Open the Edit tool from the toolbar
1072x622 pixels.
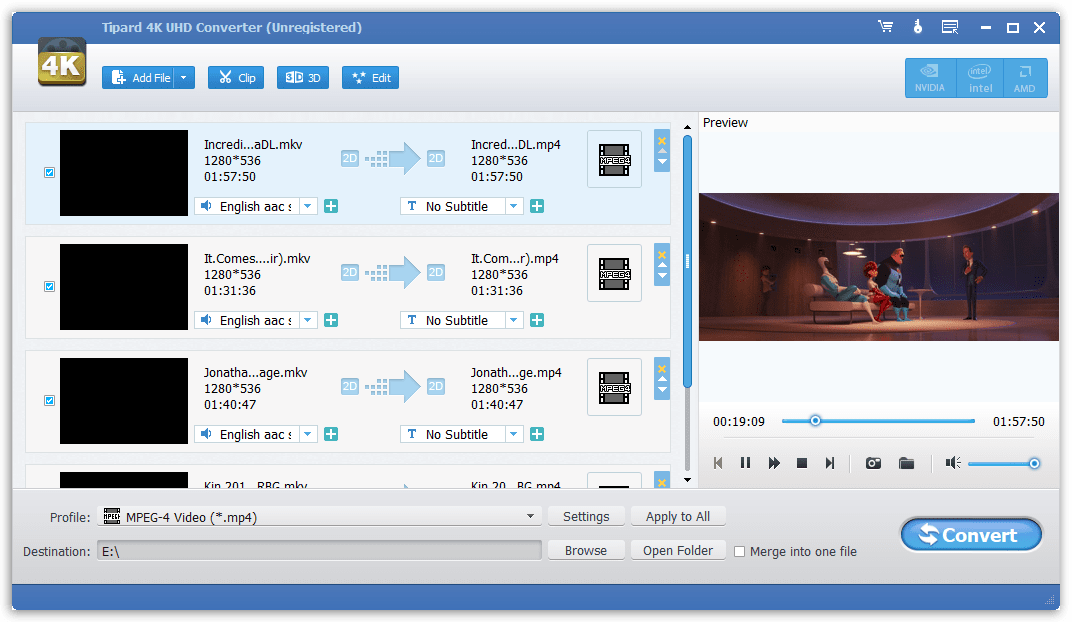[x=369, y=76]
